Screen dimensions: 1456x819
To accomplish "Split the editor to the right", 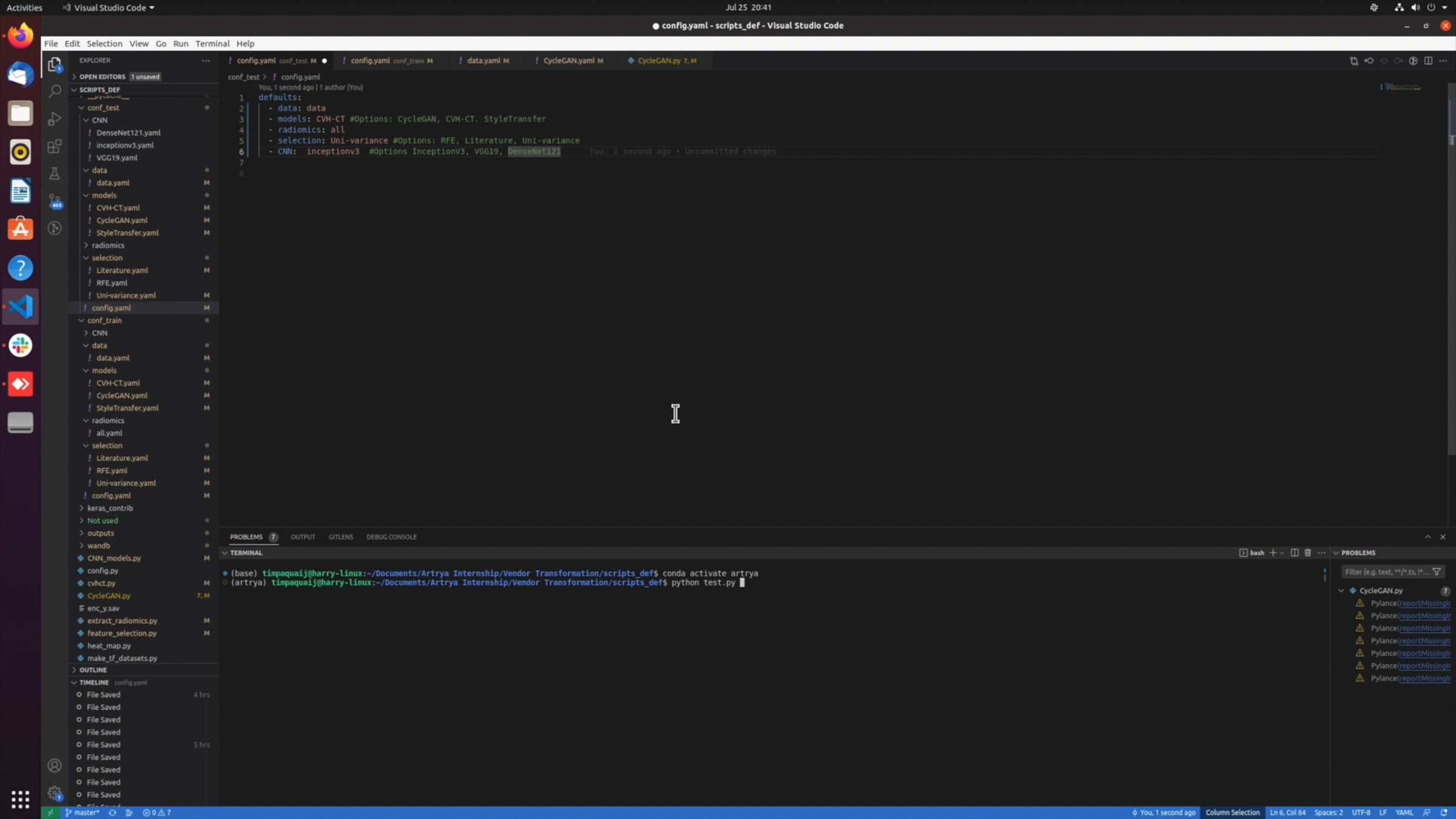I will (1429, 61).
